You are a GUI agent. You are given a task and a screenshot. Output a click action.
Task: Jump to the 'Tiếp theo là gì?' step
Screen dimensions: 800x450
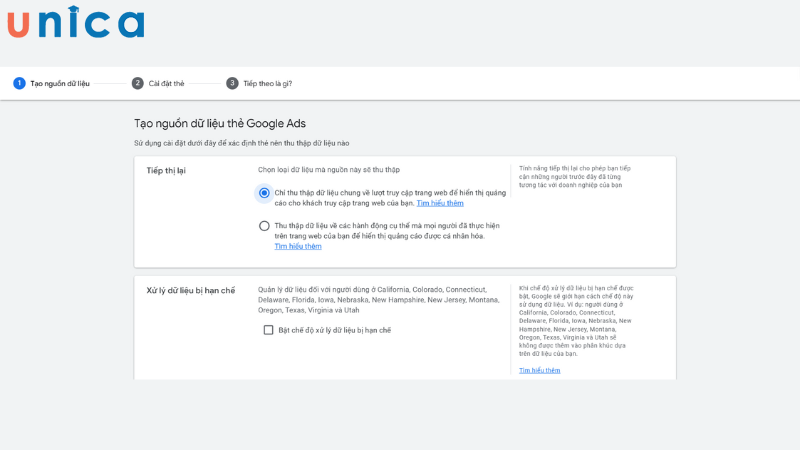point(268,84)
